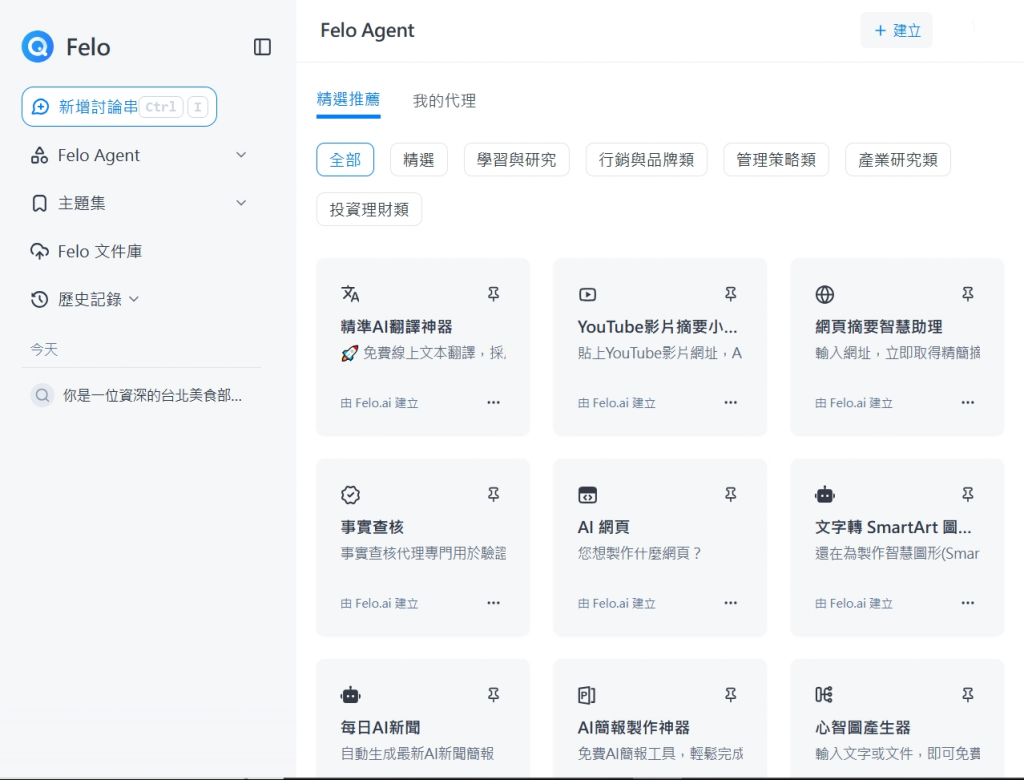
Task: Open more options for AI 網頁 card
Action: [731, 603]
